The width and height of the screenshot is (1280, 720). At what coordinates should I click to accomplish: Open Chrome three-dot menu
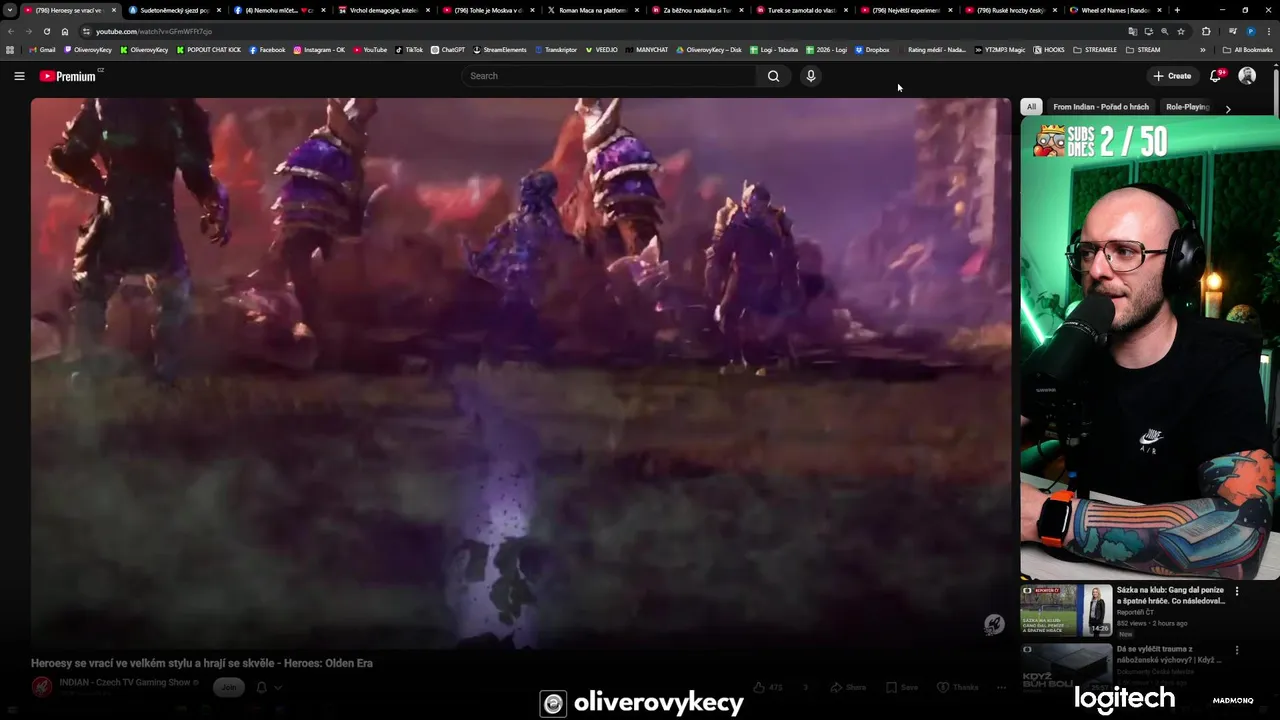click(x=1268, y=32)
